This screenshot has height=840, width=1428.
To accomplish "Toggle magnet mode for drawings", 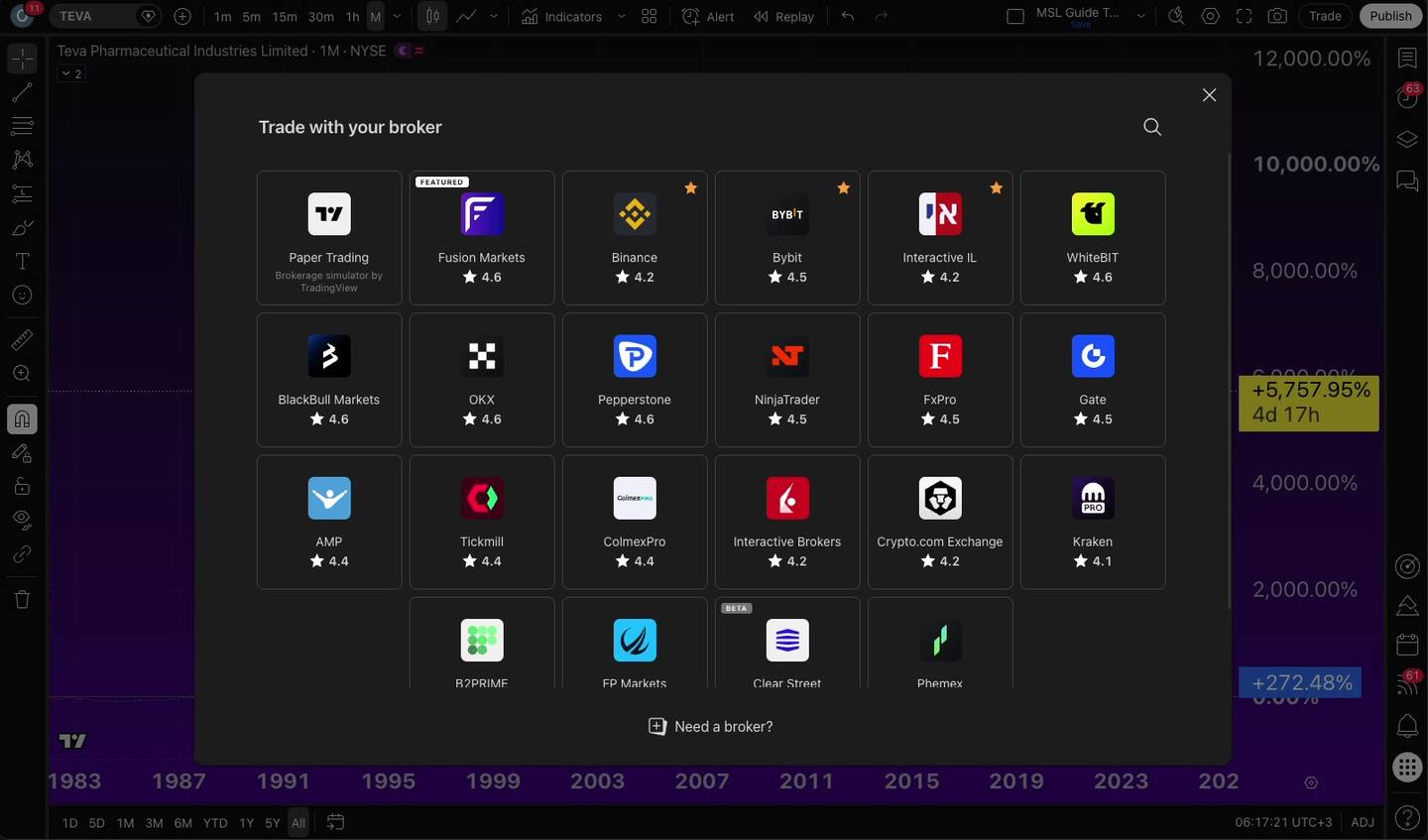I will [22, 420].
